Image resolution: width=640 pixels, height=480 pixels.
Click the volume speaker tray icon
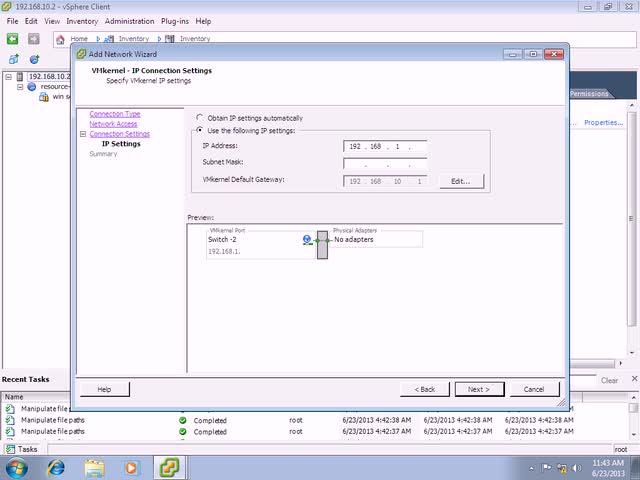click(576, 468)
